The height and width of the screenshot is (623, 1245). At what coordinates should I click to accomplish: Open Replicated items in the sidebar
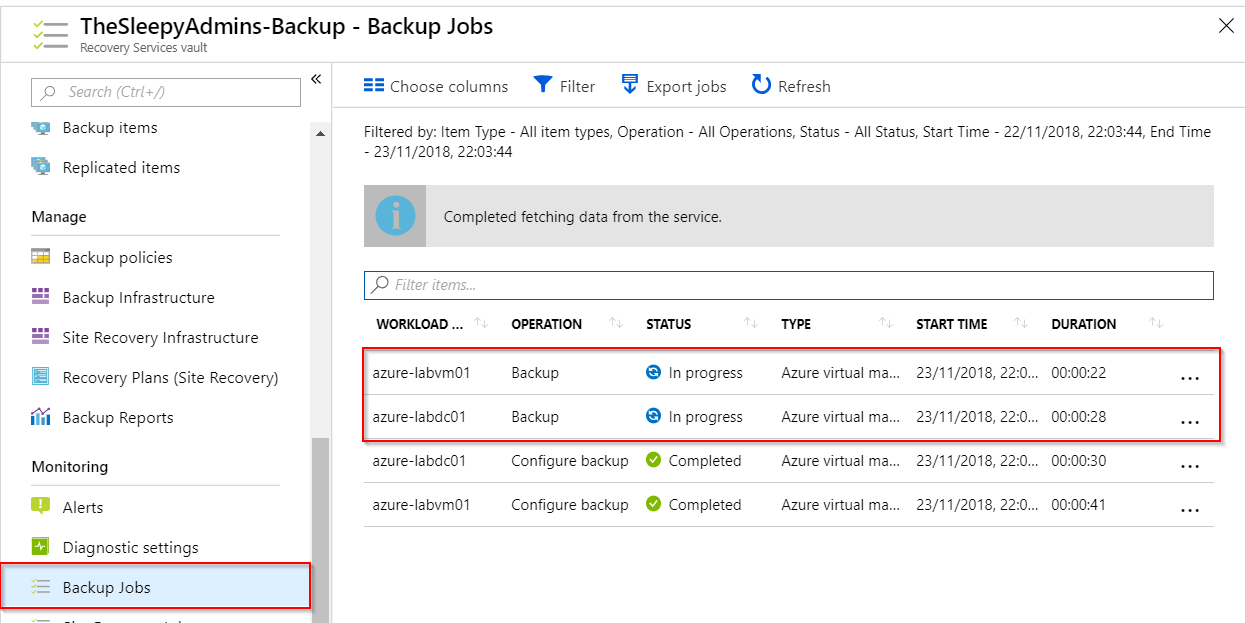[121, 167]
